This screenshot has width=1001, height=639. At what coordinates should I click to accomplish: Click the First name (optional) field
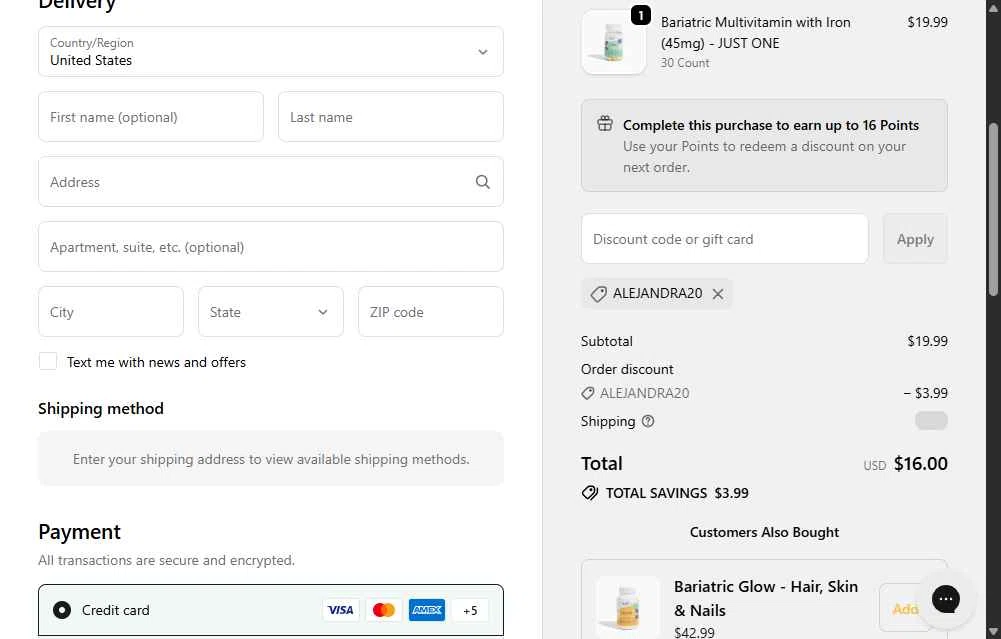[x=151, y=117]
